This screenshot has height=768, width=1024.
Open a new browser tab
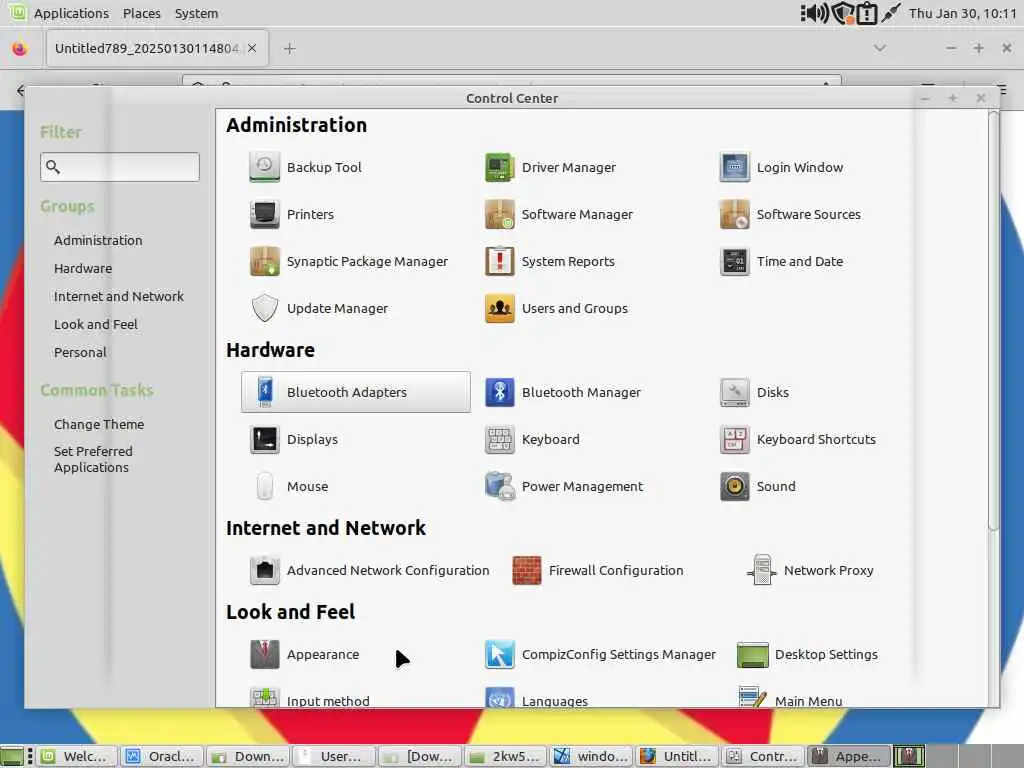click(289, 48)
